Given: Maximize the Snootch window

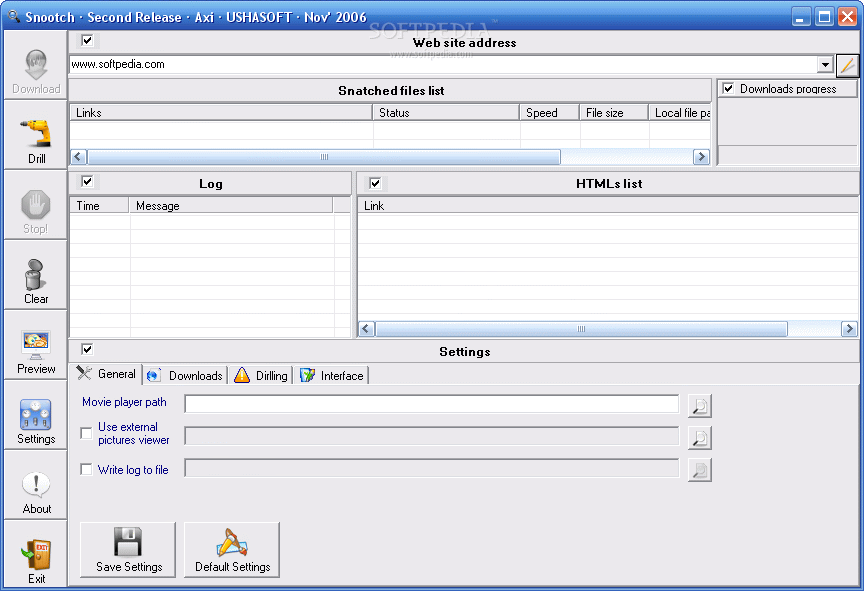Looking at the screenshot, I should (x=824, y=17).
